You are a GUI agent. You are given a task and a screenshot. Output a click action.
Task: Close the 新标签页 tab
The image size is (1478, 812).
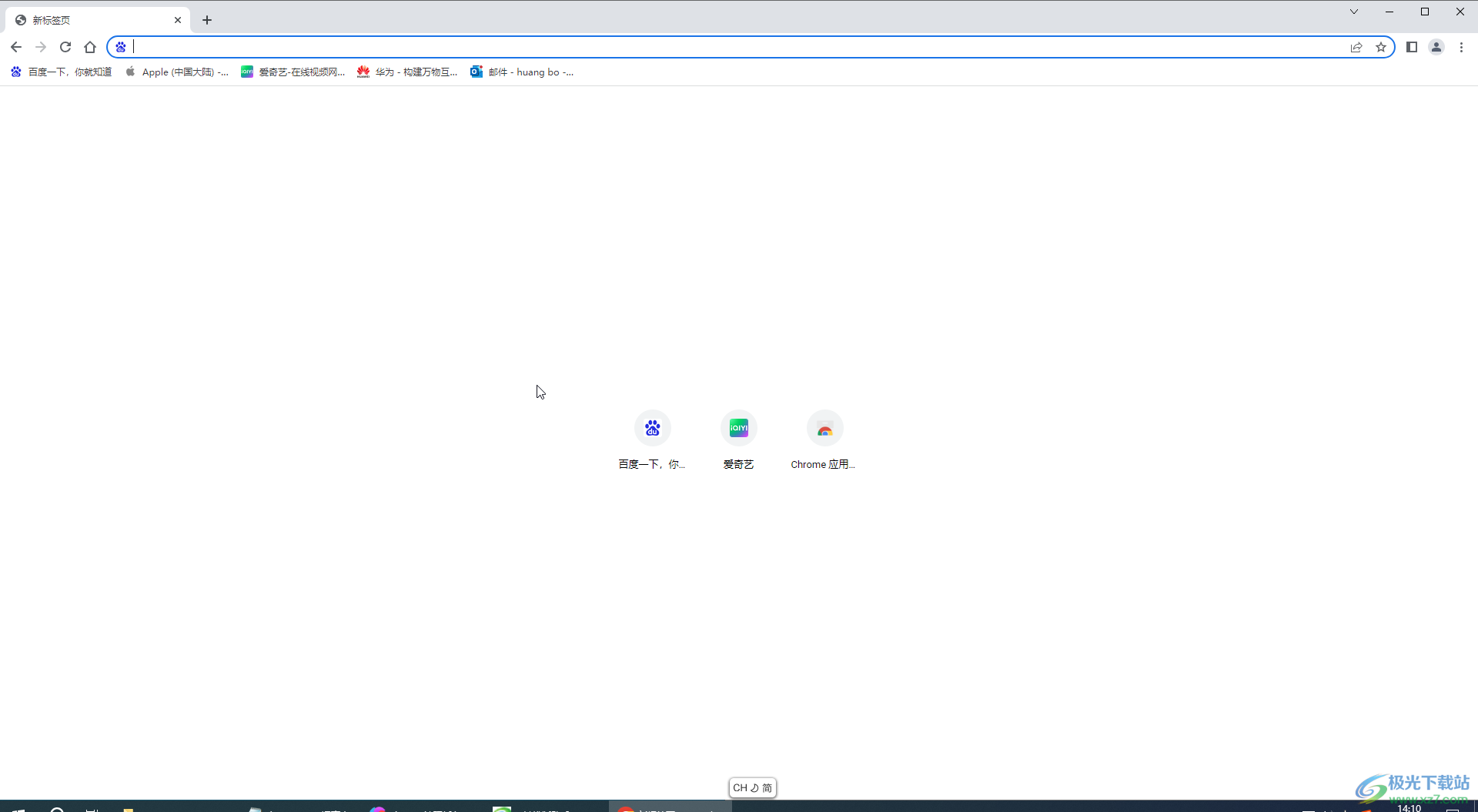click(178, 20)
